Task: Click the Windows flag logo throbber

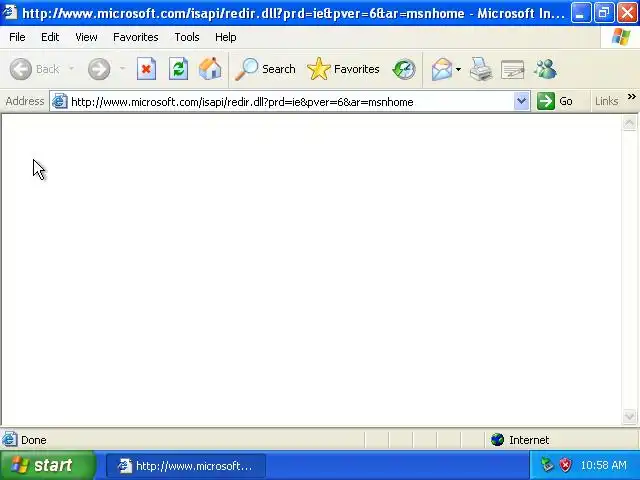Action: (x=620, y=37)
